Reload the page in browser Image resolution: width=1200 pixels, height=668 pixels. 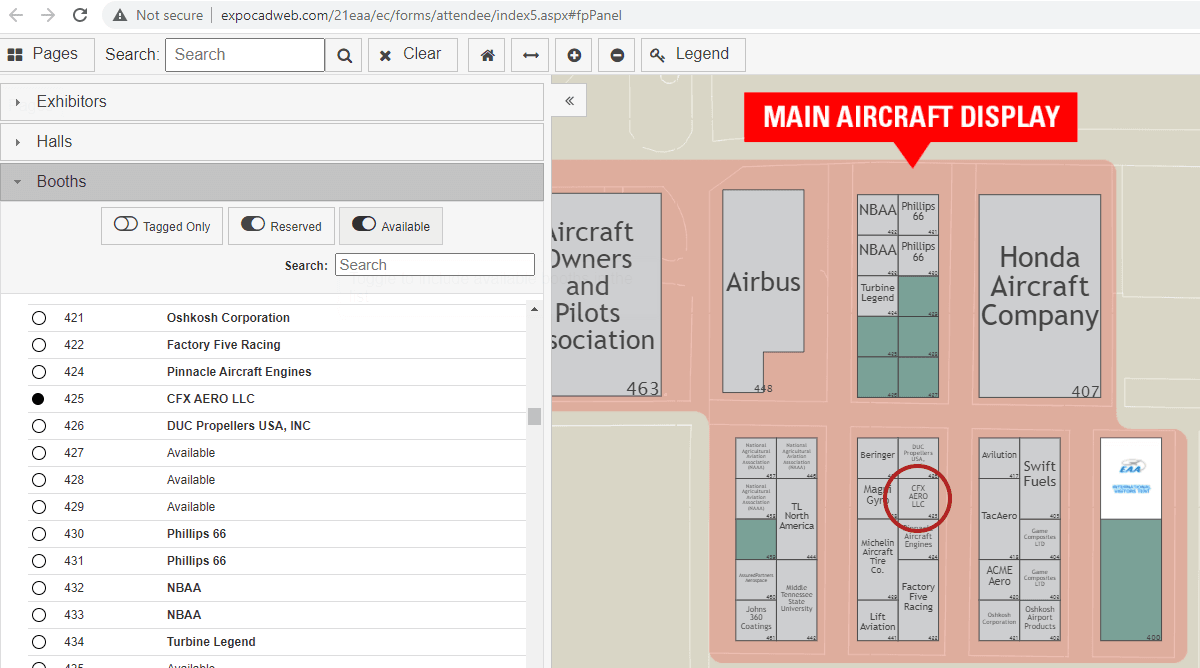80,15
